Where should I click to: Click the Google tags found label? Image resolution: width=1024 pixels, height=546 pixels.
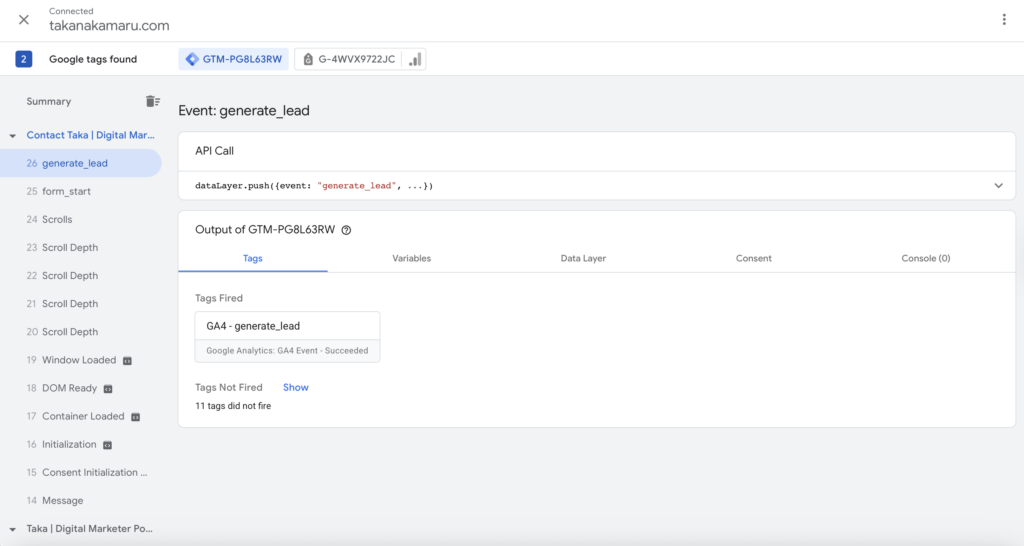(93, 59)
